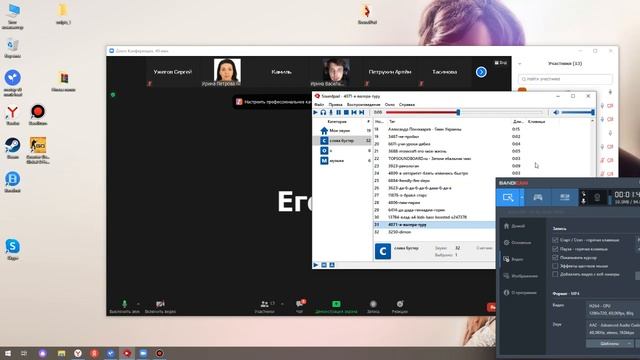Click the Bandicam webcam overlay icon
This screenshot has height=360, width=640.
[x=597, y=198]
